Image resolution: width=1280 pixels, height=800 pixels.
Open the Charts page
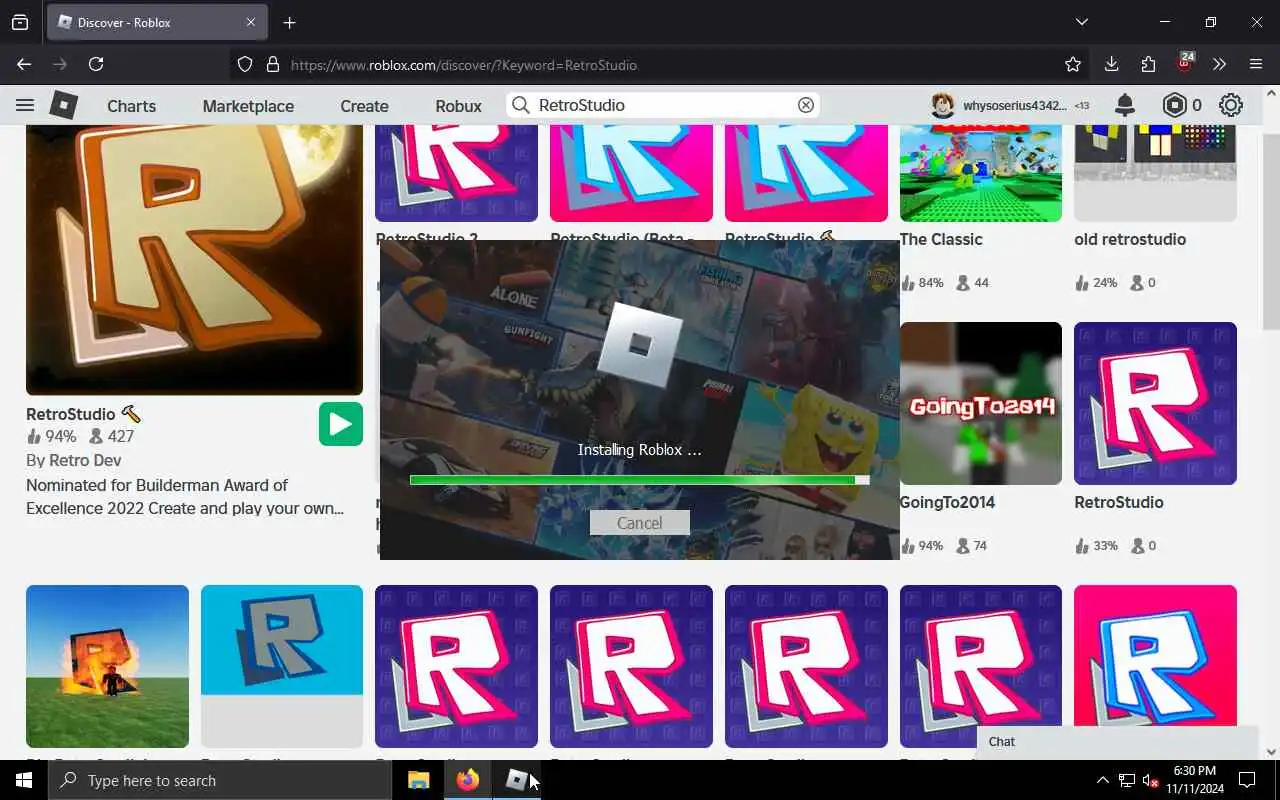(x=131, y=106)
